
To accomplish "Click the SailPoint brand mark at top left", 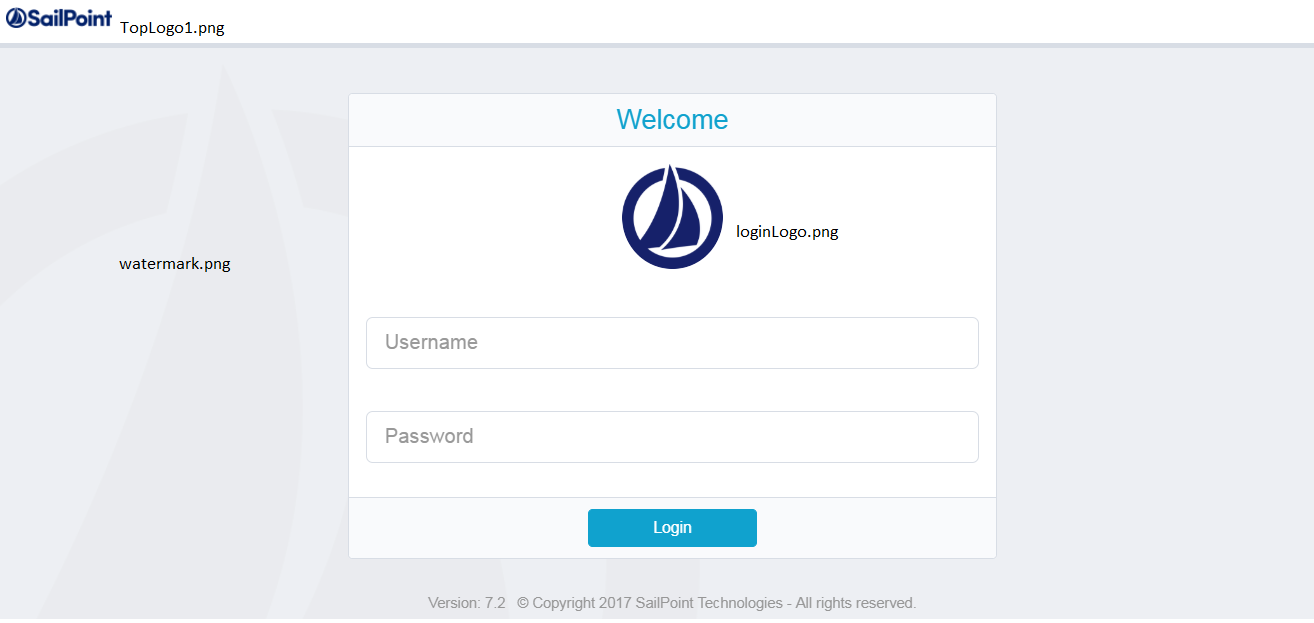I will click(x=60, y=18).
